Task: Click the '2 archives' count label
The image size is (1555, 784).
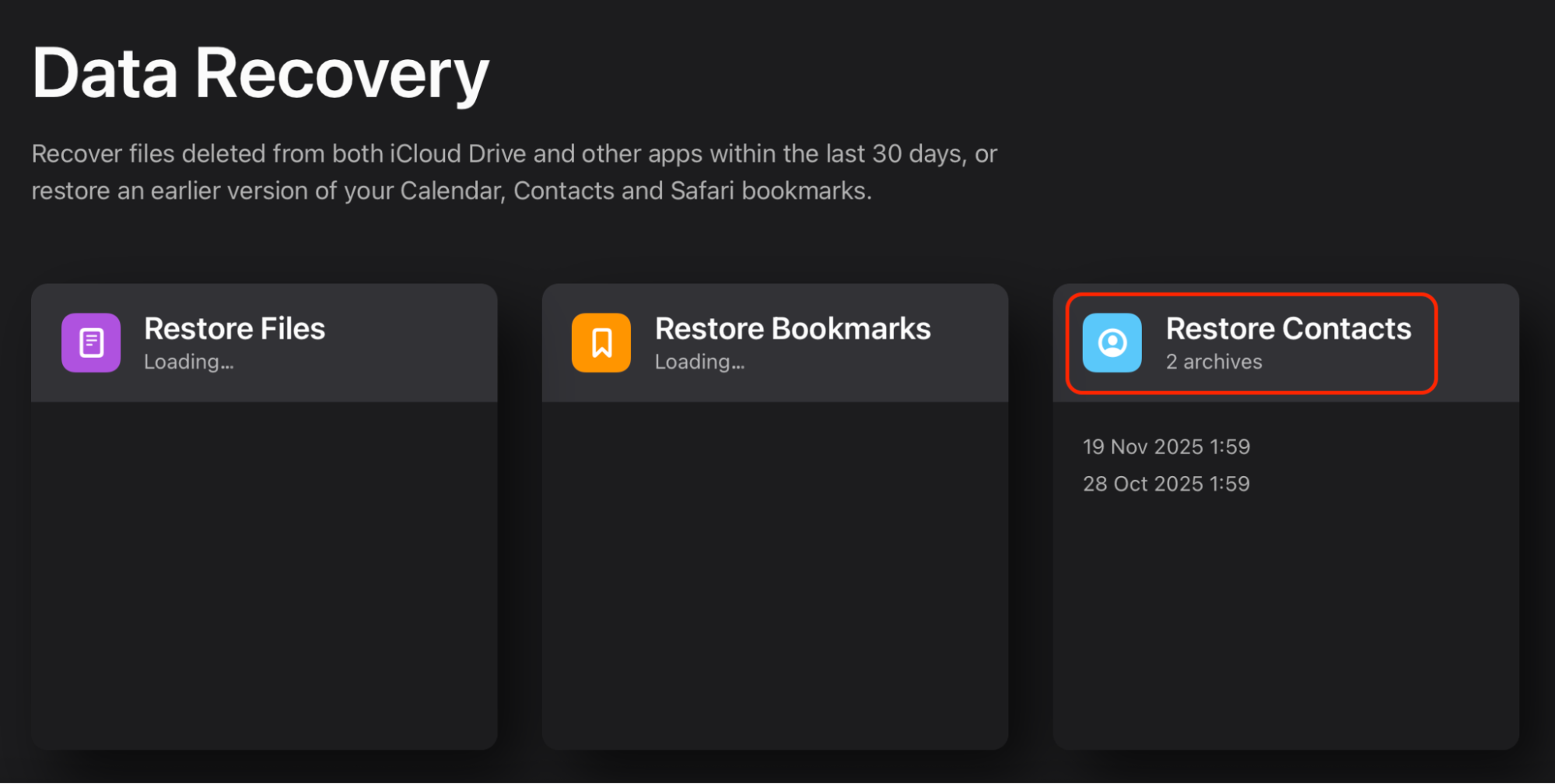Action: coord(1214,361)
